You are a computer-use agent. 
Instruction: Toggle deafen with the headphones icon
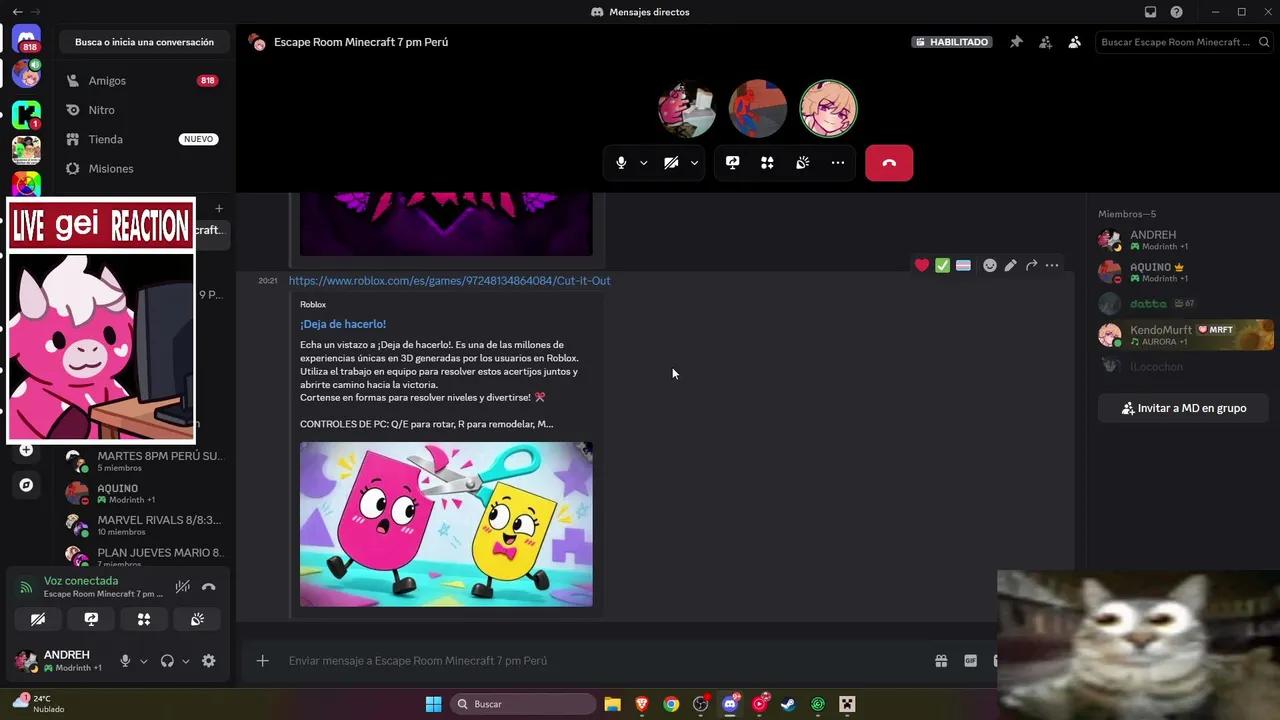coord(167,661)
